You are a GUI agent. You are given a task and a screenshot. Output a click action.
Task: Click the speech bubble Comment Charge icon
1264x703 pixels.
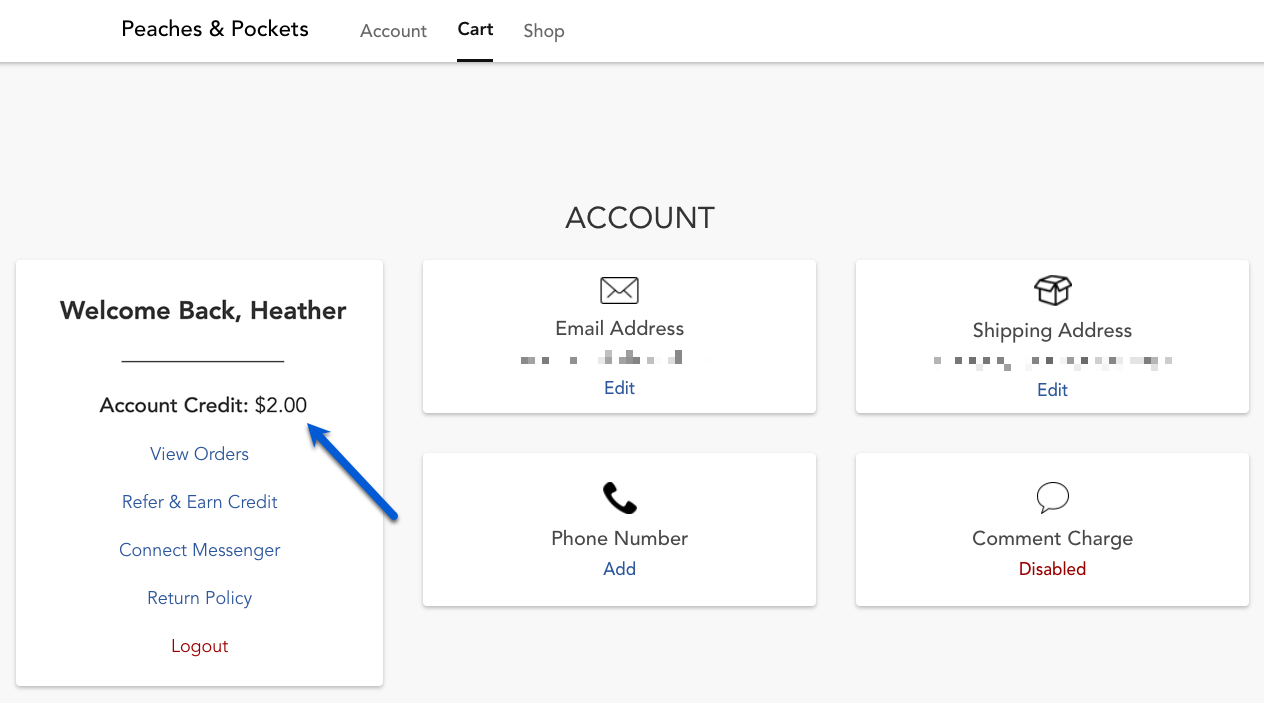[x=1052, y=498]
